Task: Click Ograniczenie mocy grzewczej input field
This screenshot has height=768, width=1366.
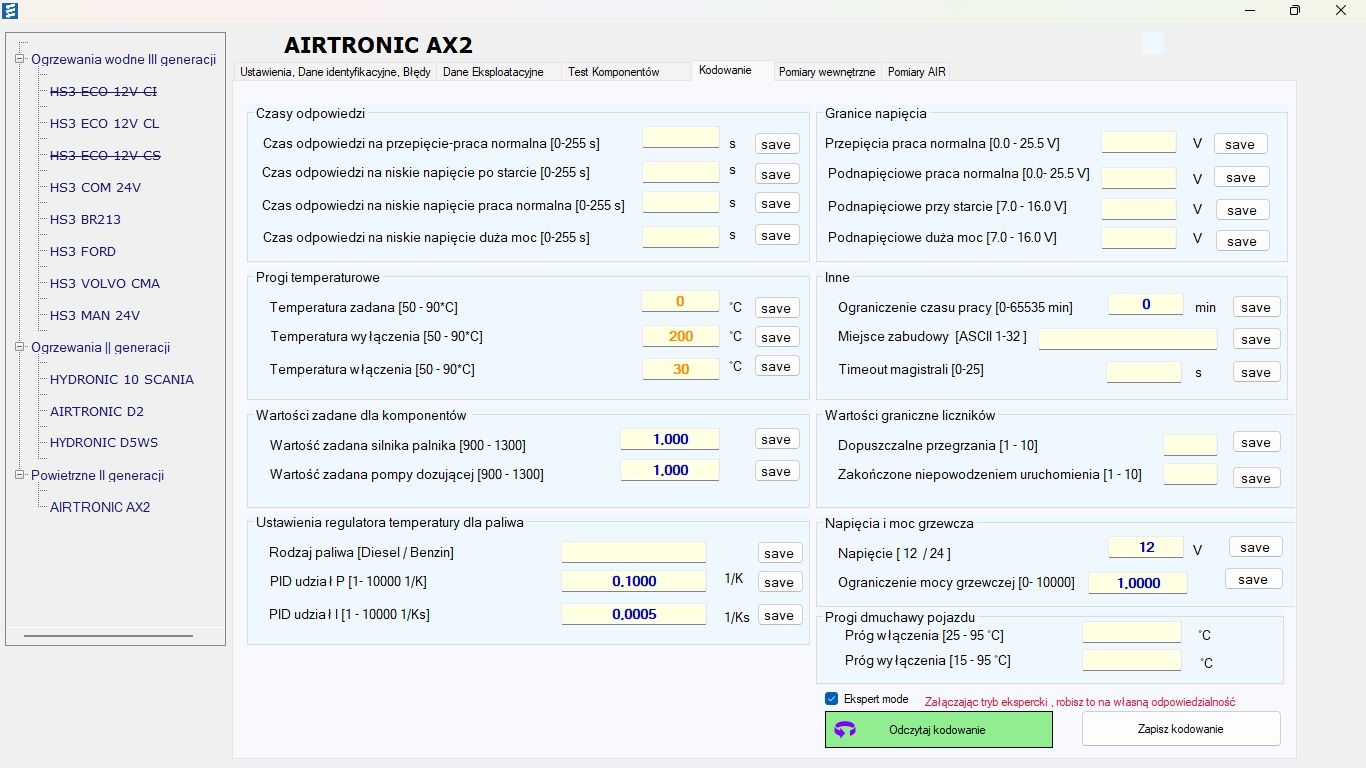Action: (1138, 583)
